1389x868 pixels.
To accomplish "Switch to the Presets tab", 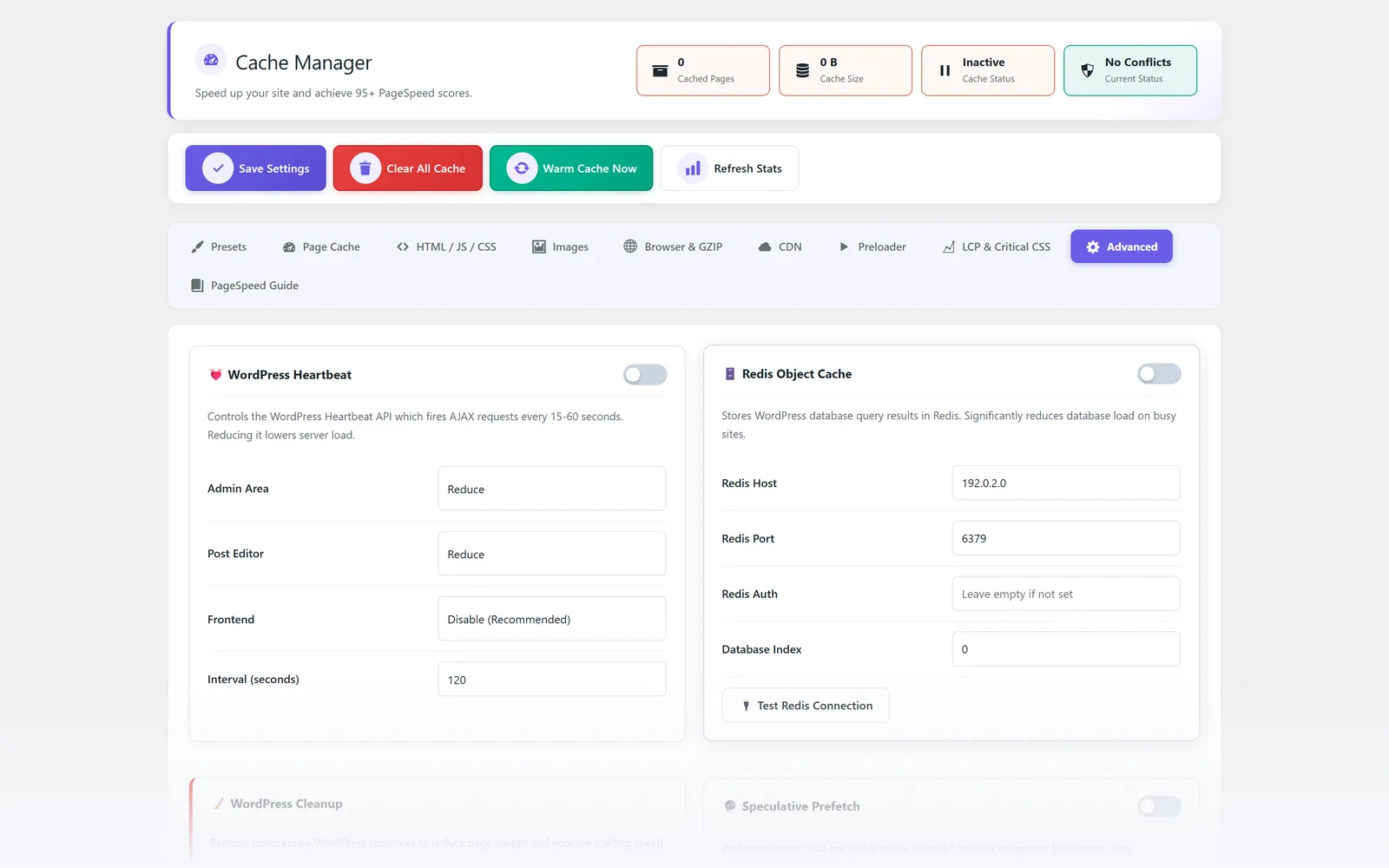I will pos(219,247).
